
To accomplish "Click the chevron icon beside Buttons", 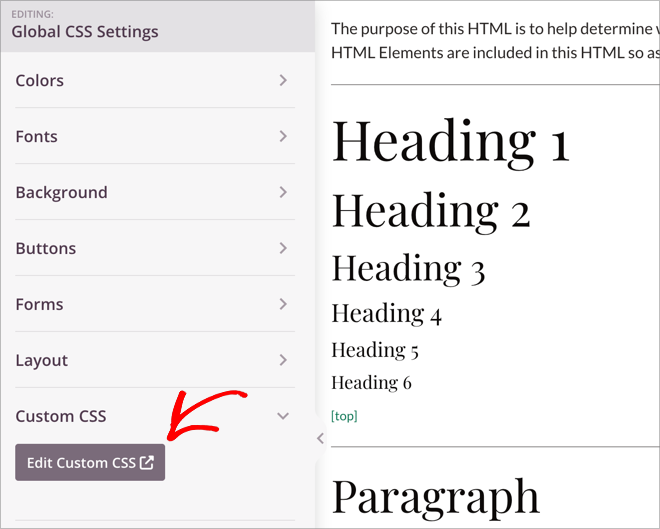I will click(283, 248).
